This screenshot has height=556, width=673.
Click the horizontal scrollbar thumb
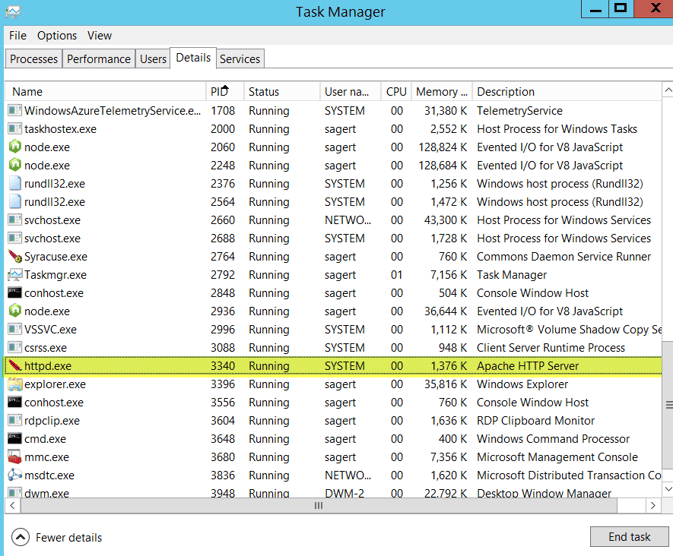tap(318, 506)
